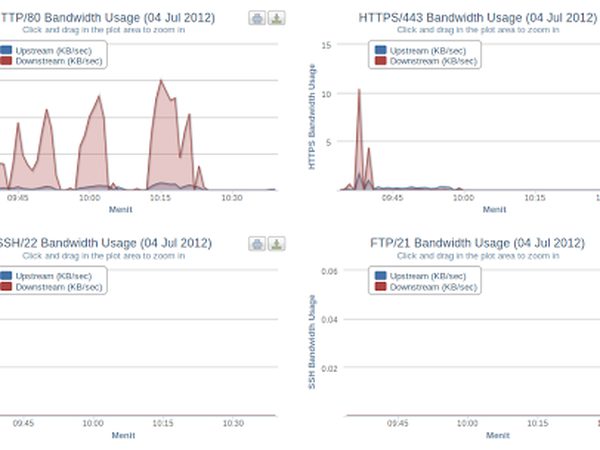Toggle Upstream series in HTTPS/443 legend
The image size is (600, 450).
pos(421,51)
